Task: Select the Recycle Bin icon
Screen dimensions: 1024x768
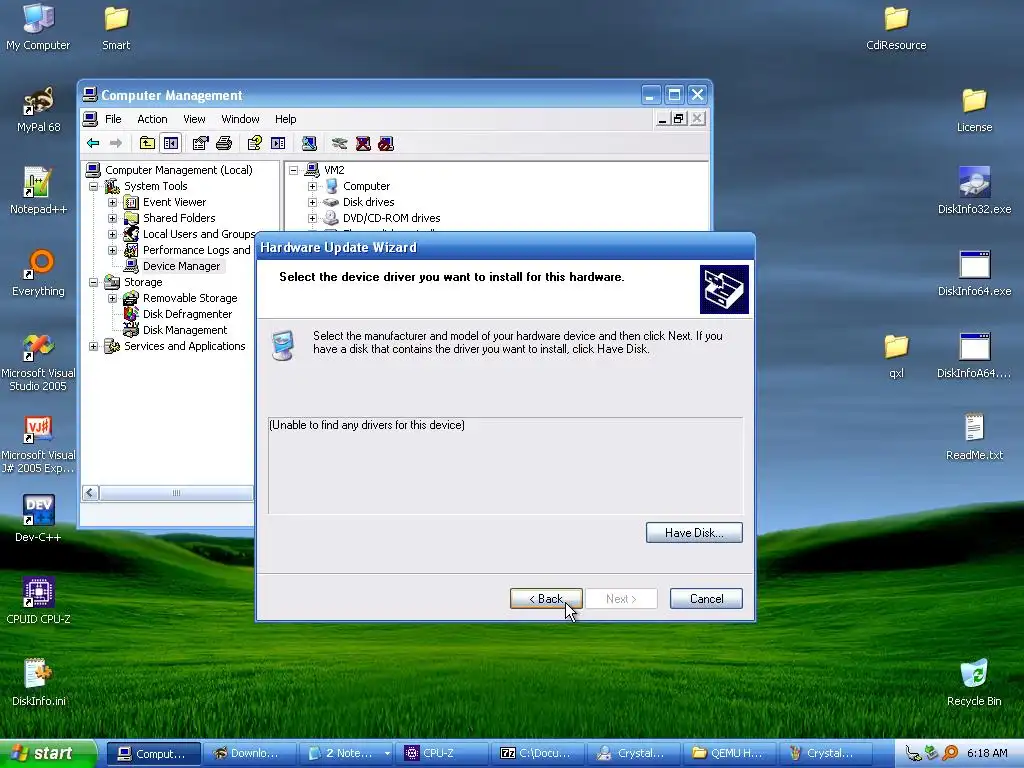Action: click(974, 683)
